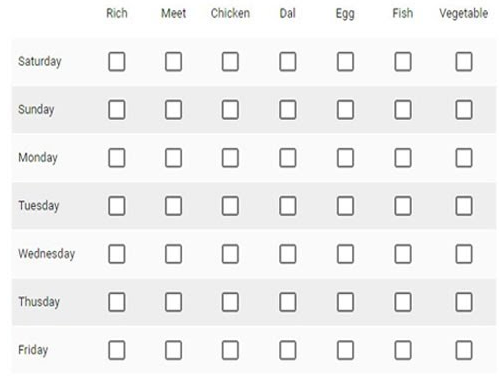499x378 pixels.
Task: Tick Vegetable box for Saturday
Action: tap(464, 62)
